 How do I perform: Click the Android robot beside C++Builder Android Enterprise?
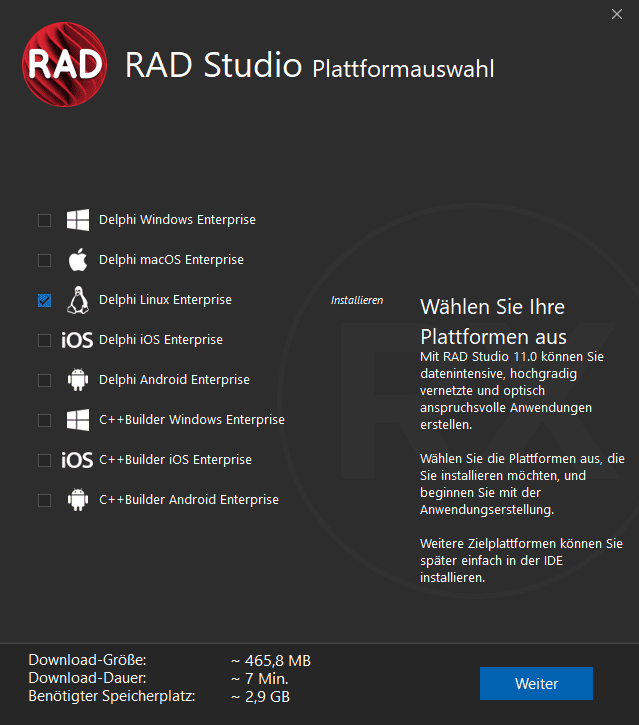[x=78, y=500]
